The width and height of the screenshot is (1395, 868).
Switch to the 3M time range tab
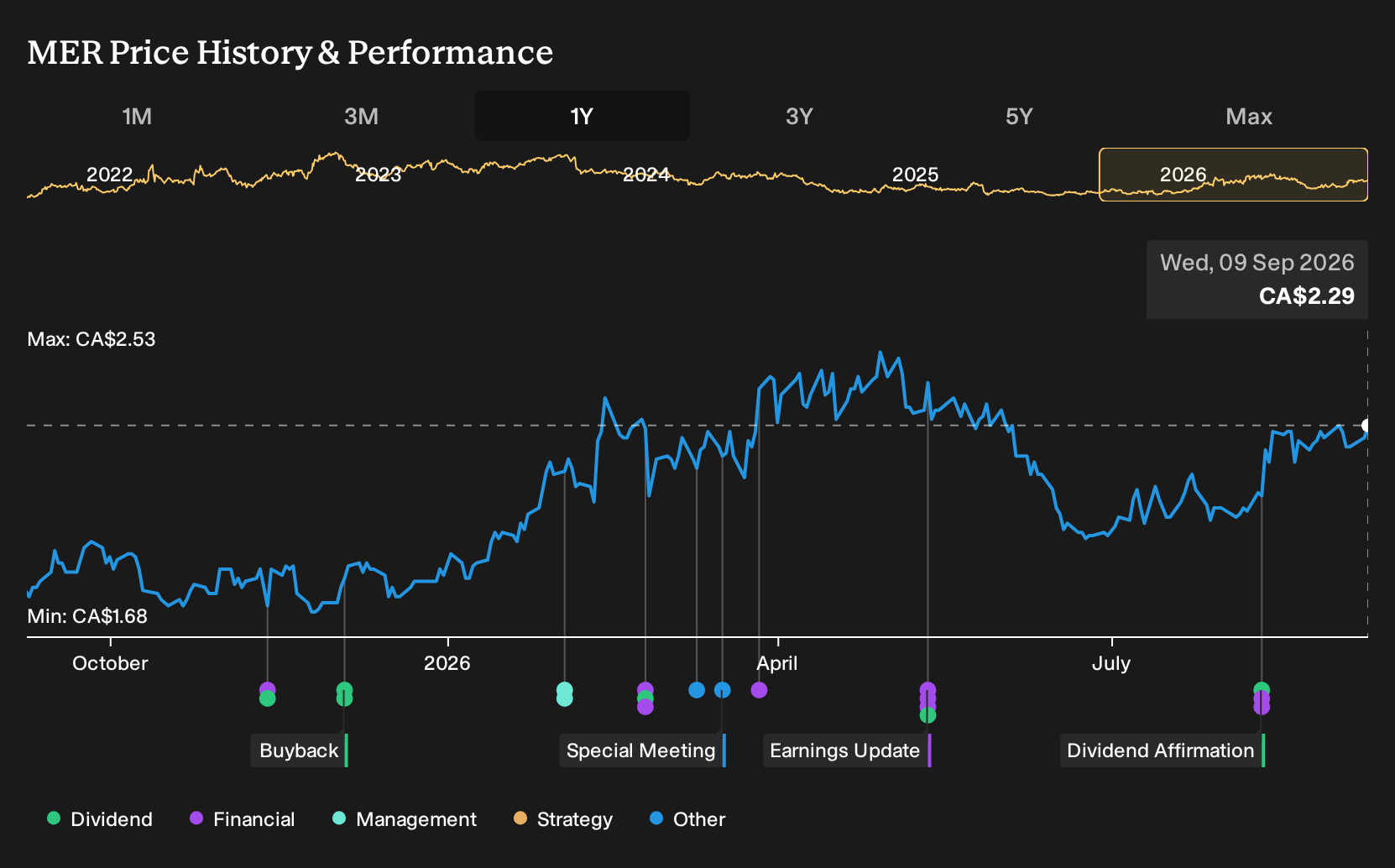point(361,117)
